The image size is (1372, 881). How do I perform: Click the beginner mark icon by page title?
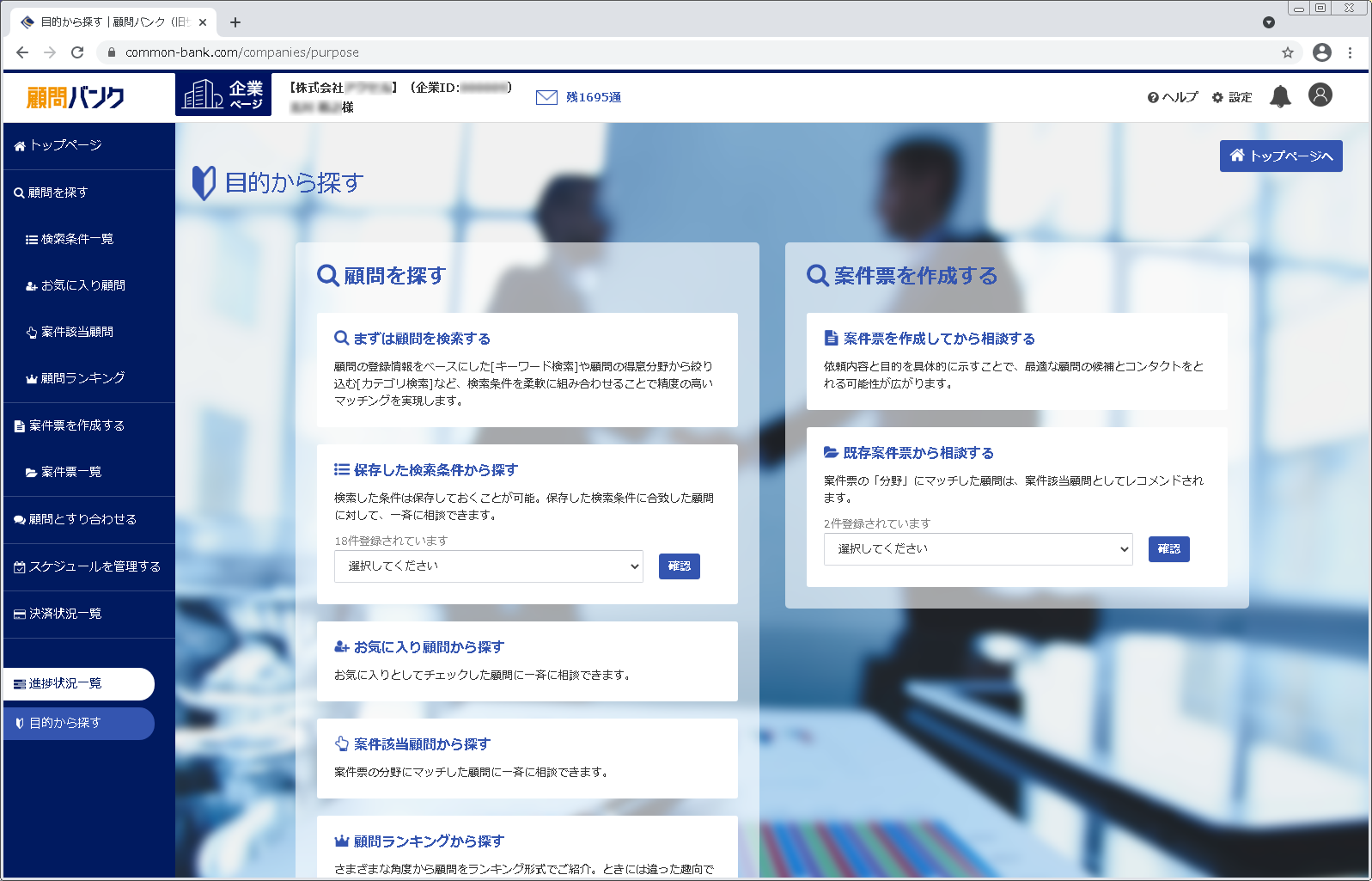point(204,182)
